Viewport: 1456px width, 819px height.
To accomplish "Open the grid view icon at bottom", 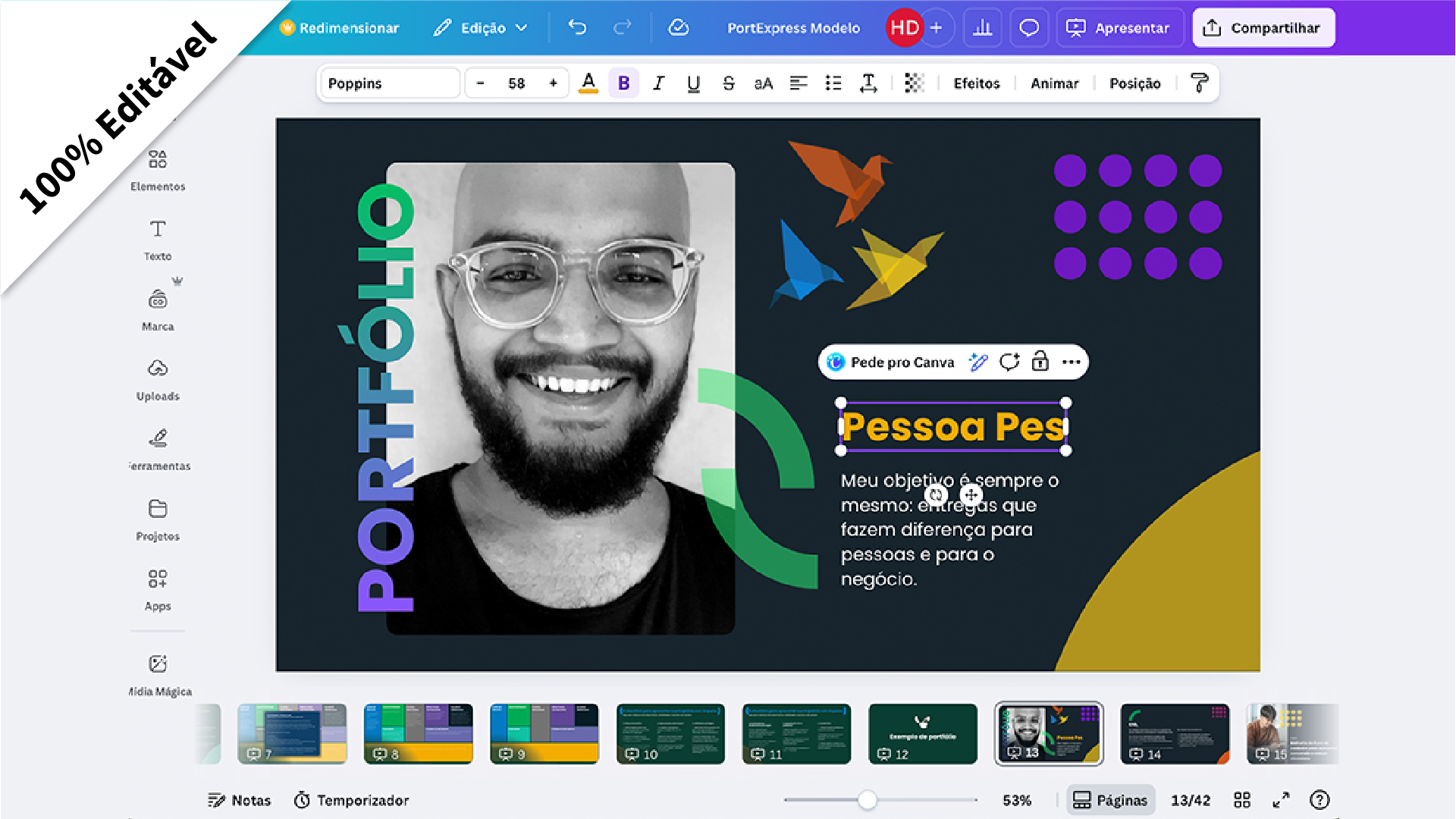I will (1242, 800).
